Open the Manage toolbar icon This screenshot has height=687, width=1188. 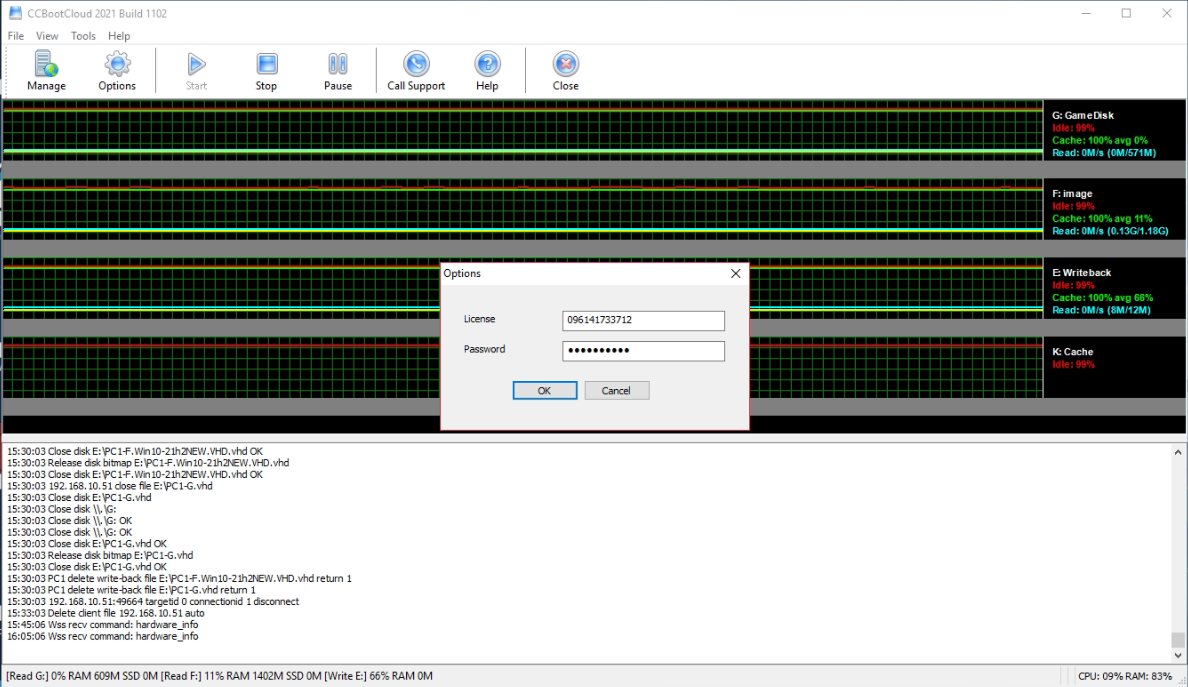point(46,66)
